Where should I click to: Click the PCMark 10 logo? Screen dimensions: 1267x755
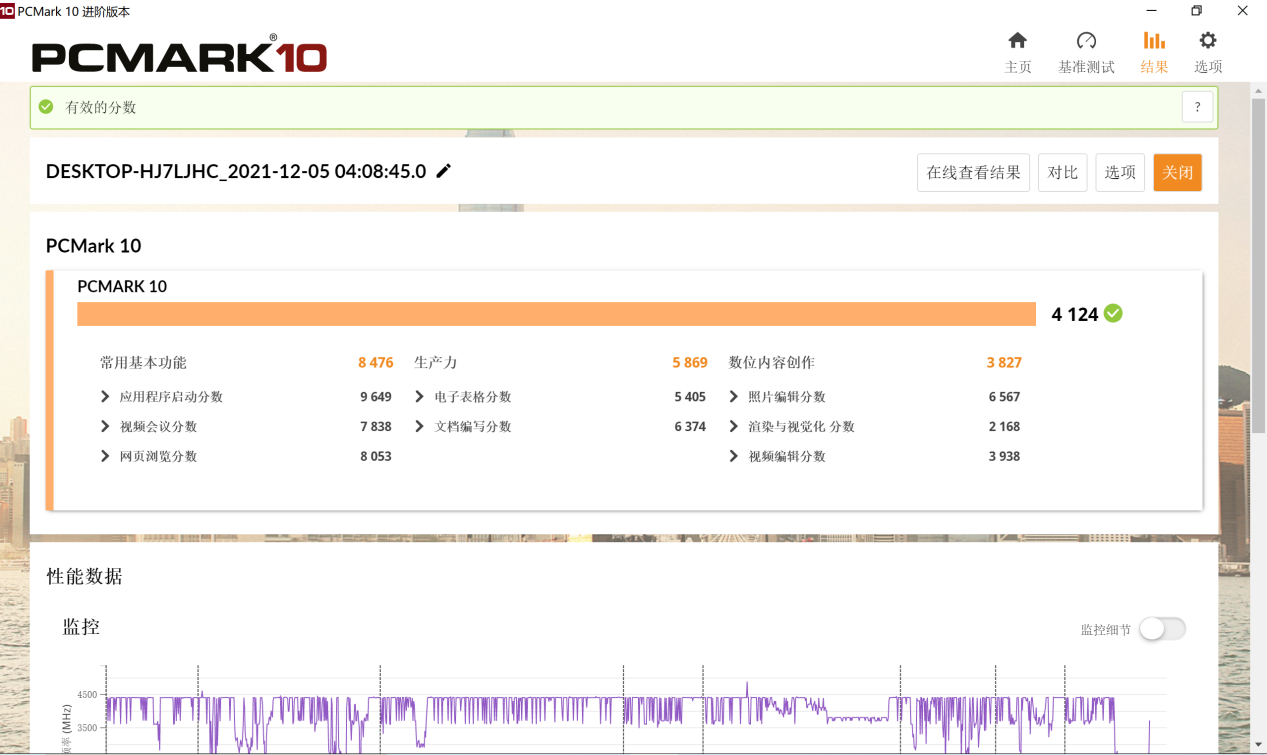(180, 56)
